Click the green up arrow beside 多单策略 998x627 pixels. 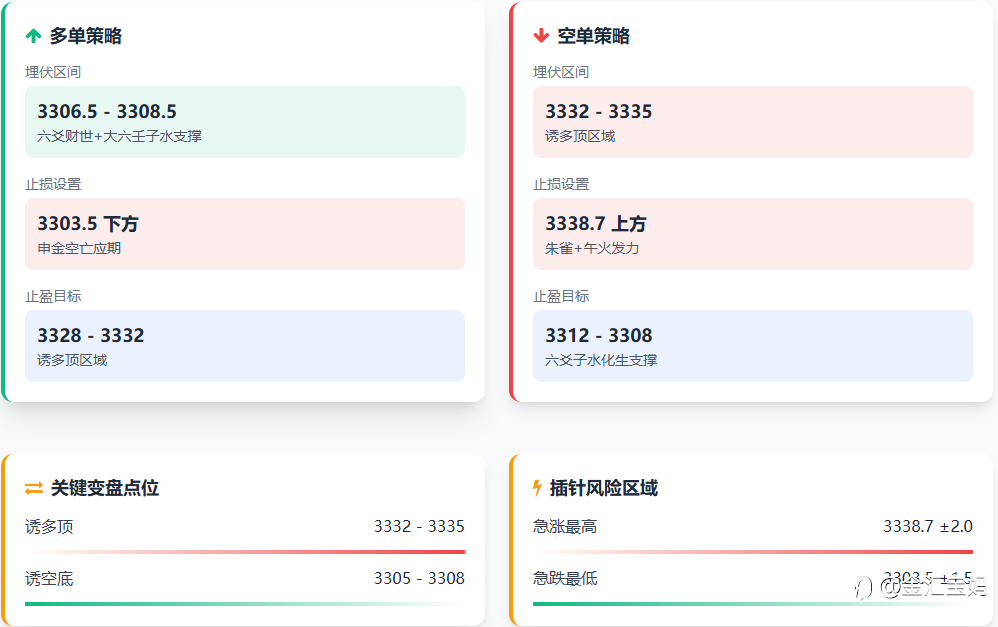pyautogui.click(x=33, y=36)
